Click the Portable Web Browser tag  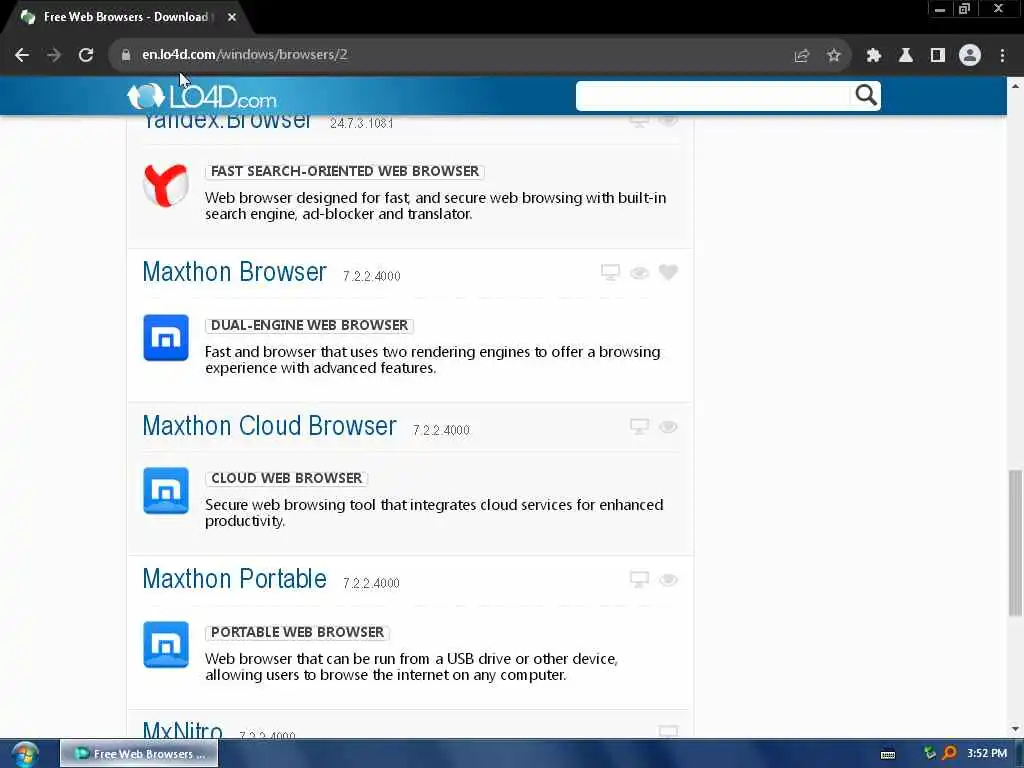tap(297, 632)
